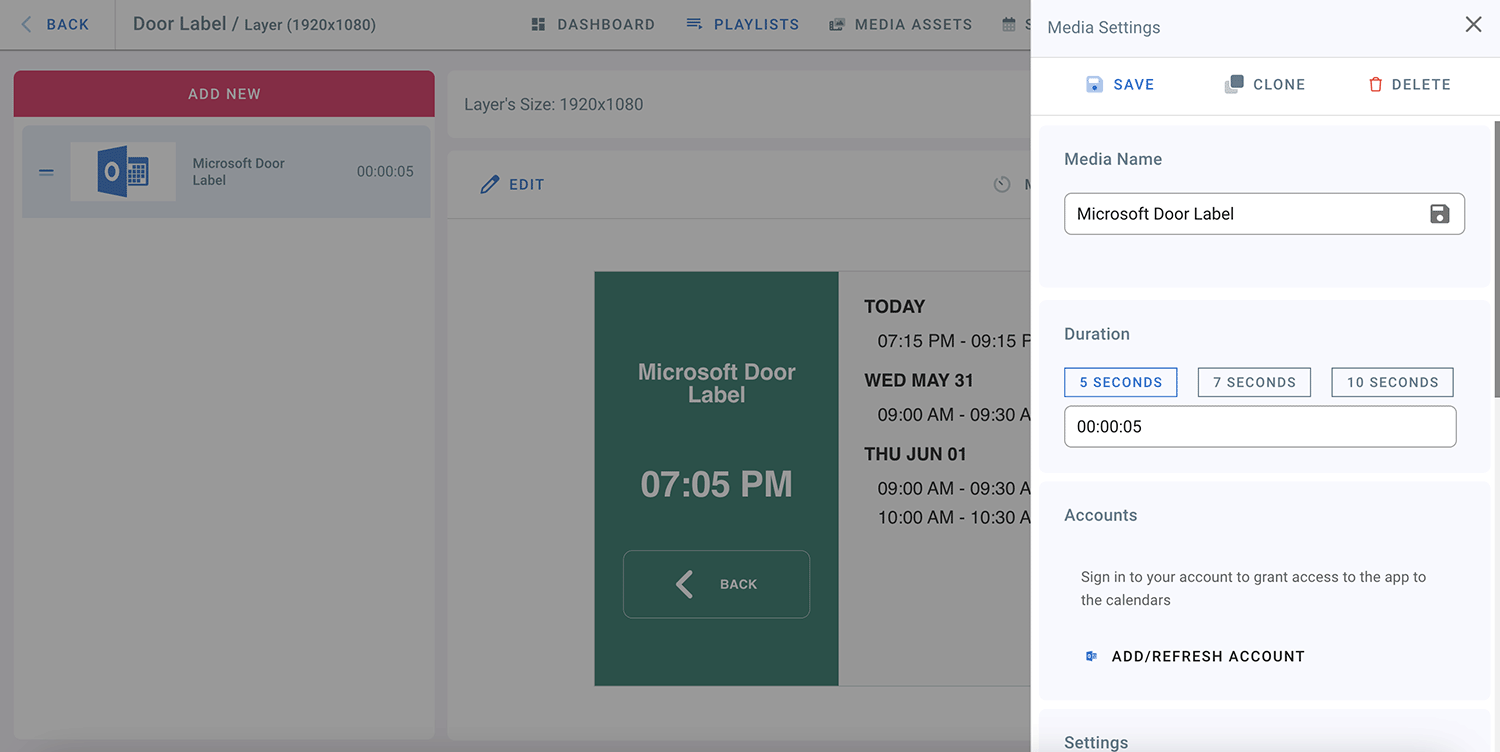Click the pencil Edit icon
Screen dimensions: 1500x752
(489, 184)
